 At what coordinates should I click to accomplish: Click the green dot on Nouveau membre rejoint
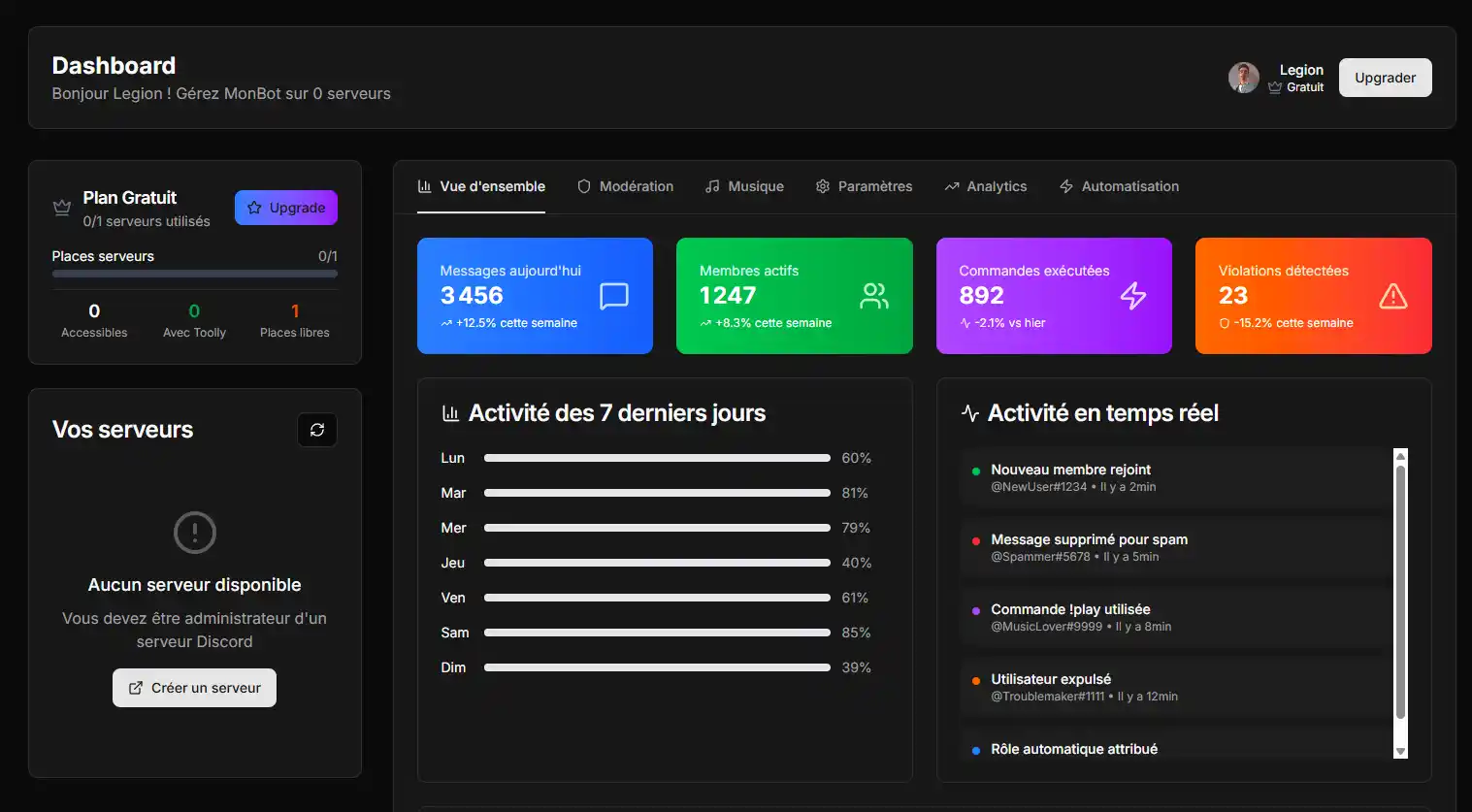tap(976, 471)
